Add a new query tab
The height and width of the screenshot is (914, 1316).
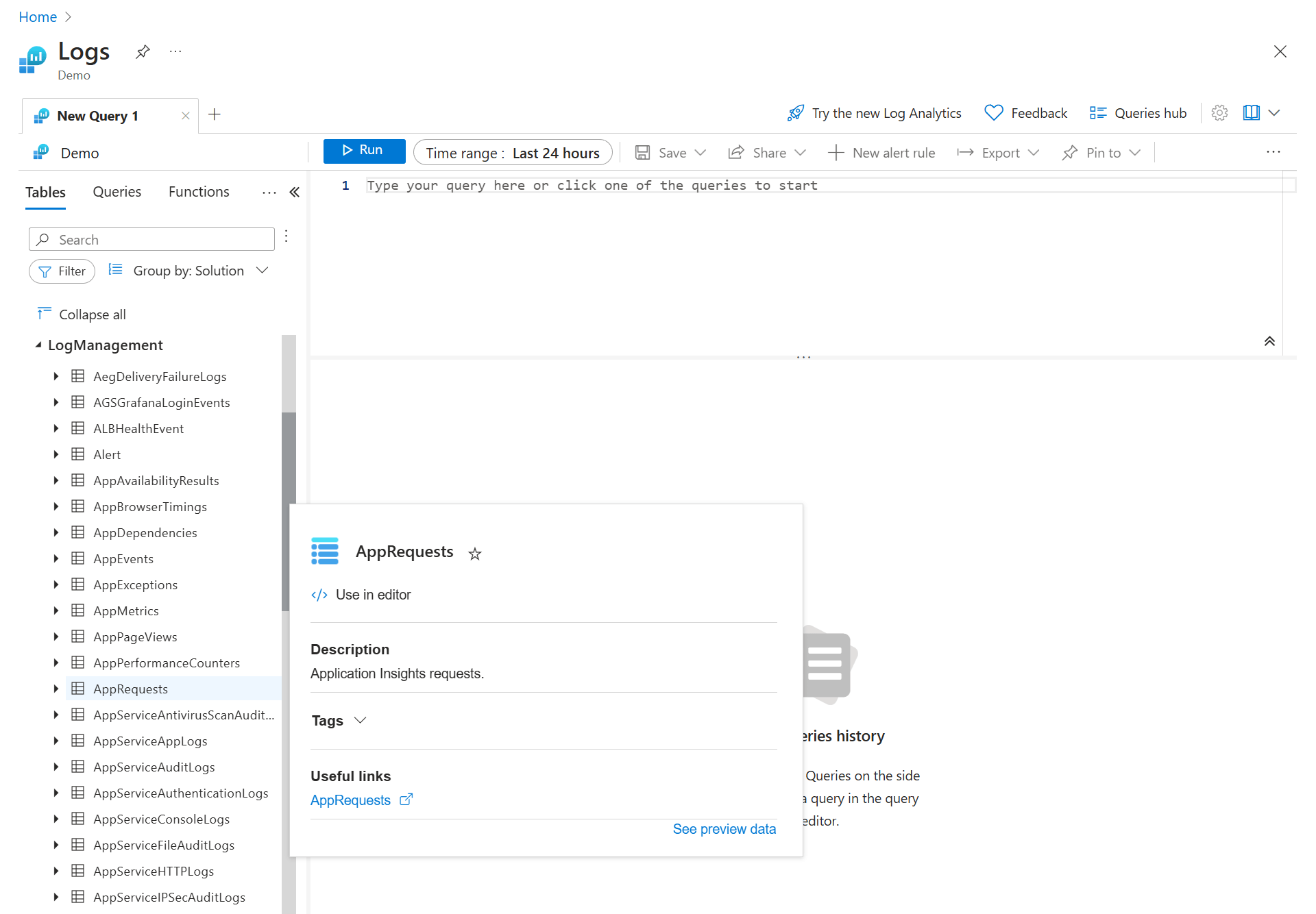pyautogui.click(x=215, y=114)
